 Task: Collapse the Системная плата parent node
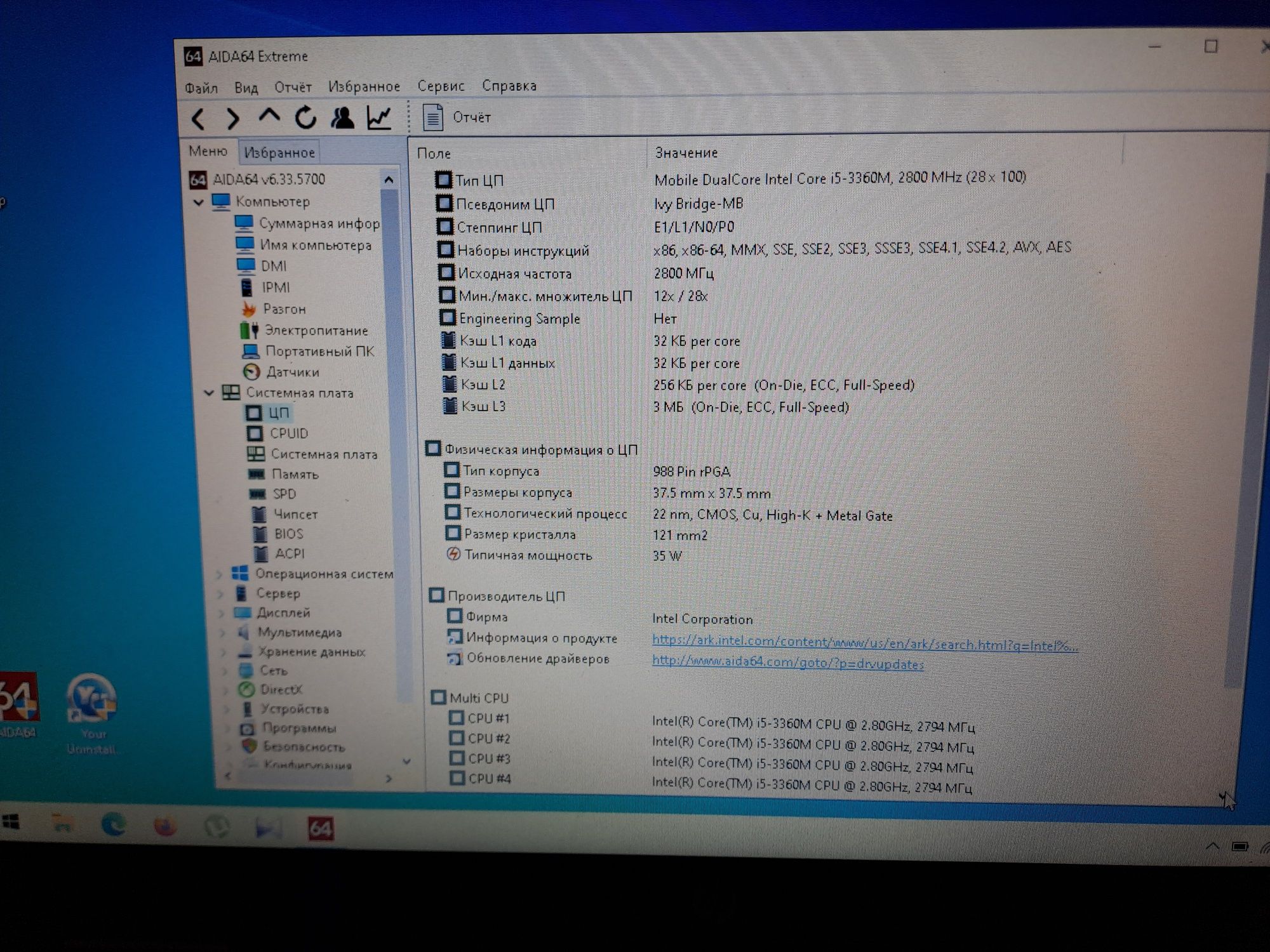pos(208,393)
